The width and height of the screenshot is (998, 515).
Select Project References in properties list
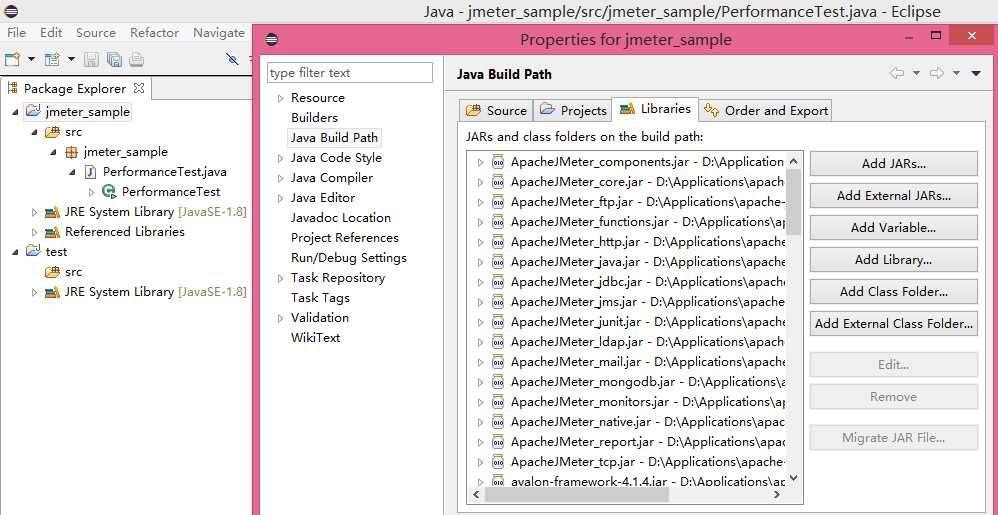click(x=344, y=237)
